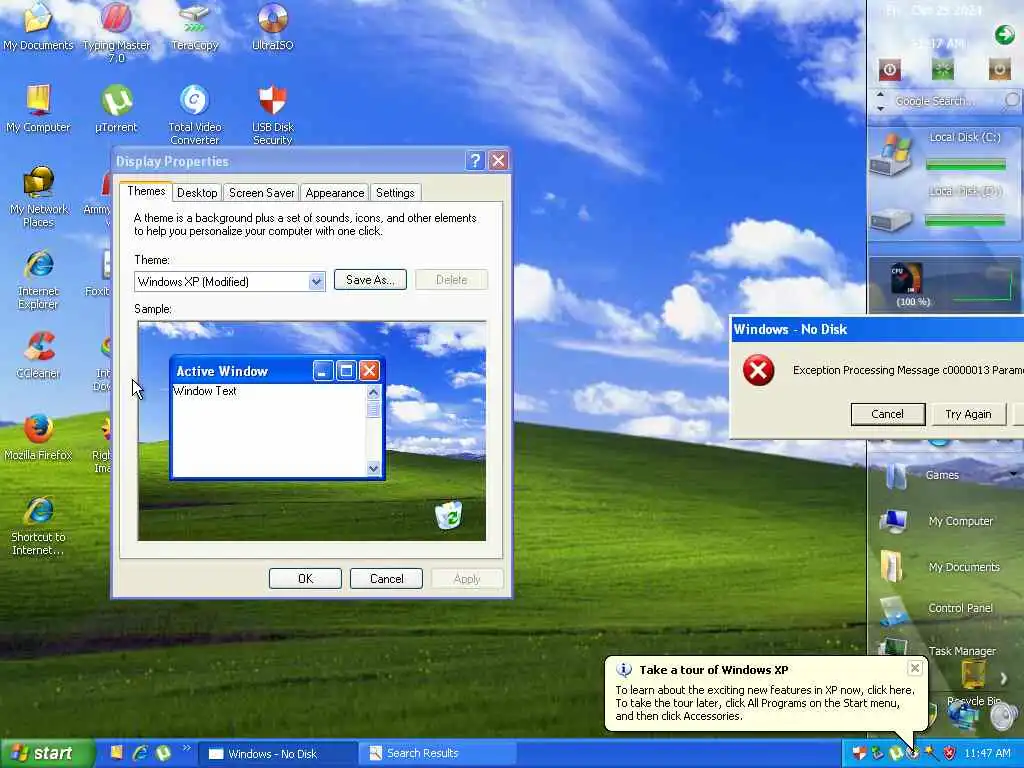
Task: Click brown restart icon in sidebar
Action: 999,69
